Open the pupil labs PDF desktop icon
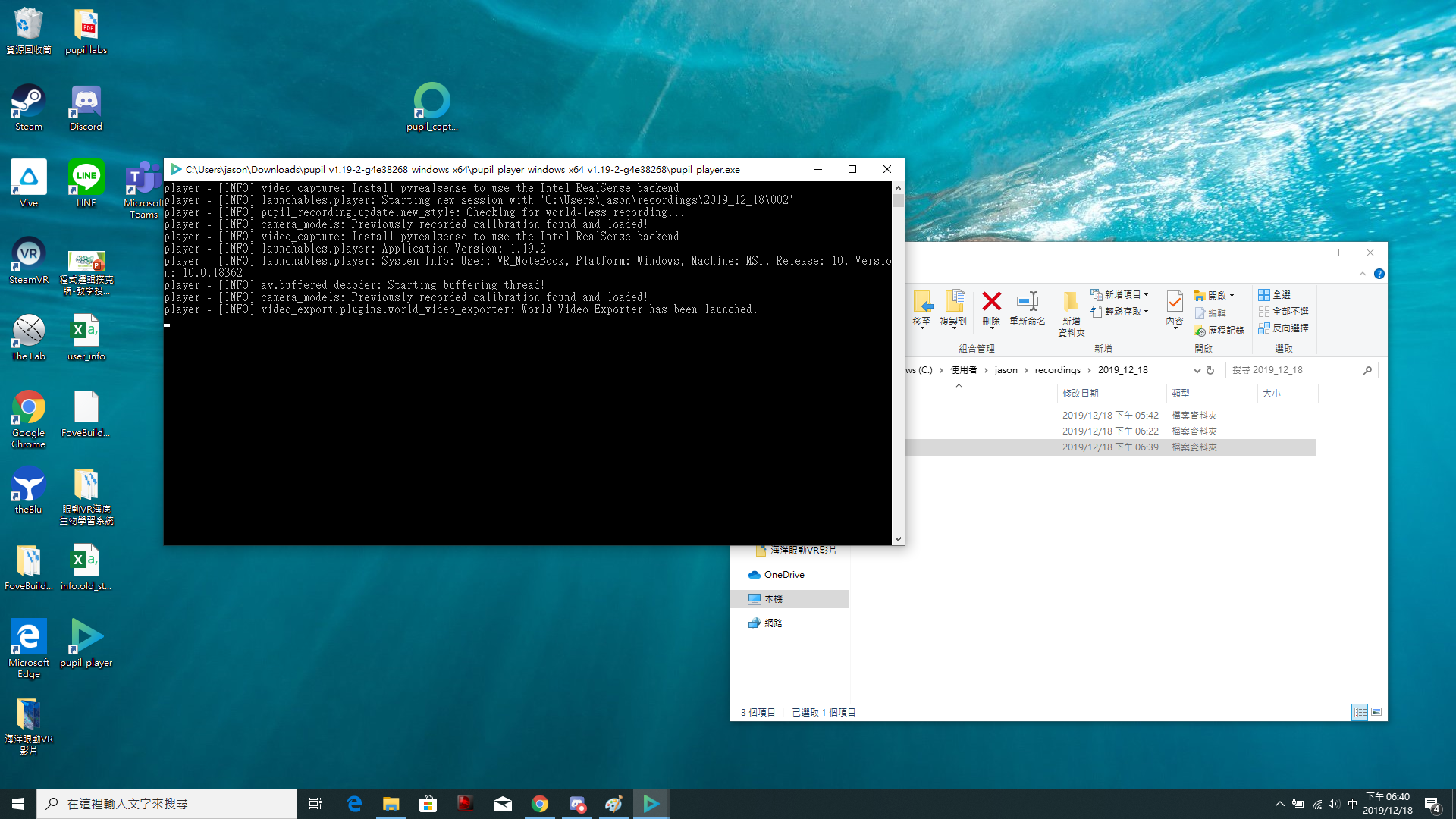 pos(86,30)
